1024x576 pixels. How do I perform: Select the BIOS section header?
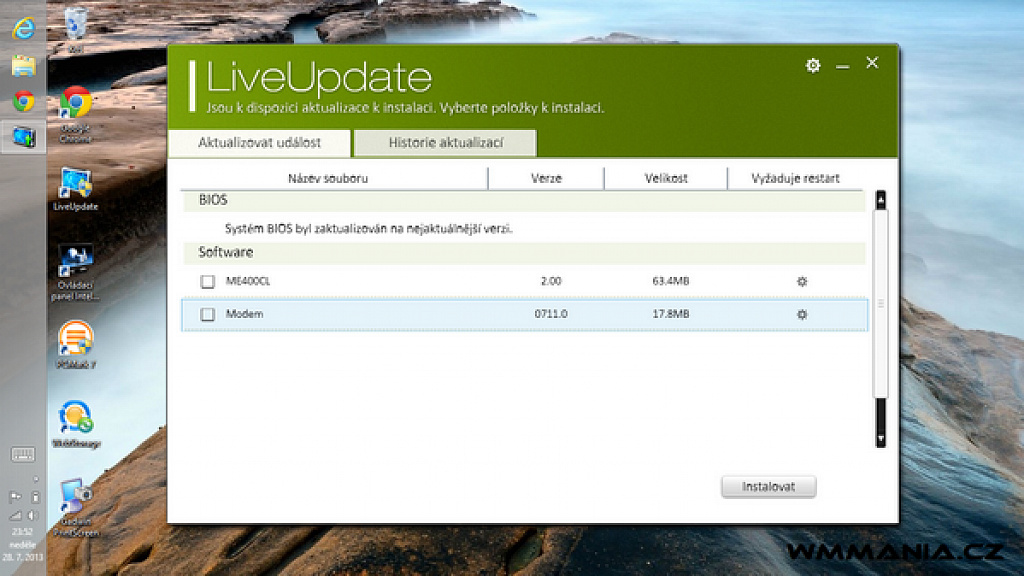[524, 200]
